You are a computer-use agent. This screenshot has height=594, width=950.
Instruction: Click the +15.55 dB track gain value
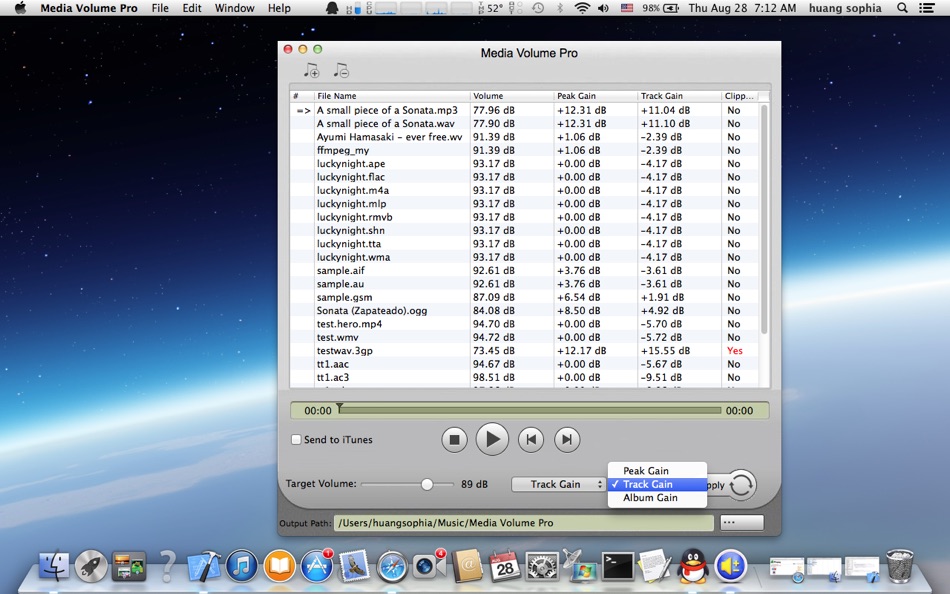[665, 350]
